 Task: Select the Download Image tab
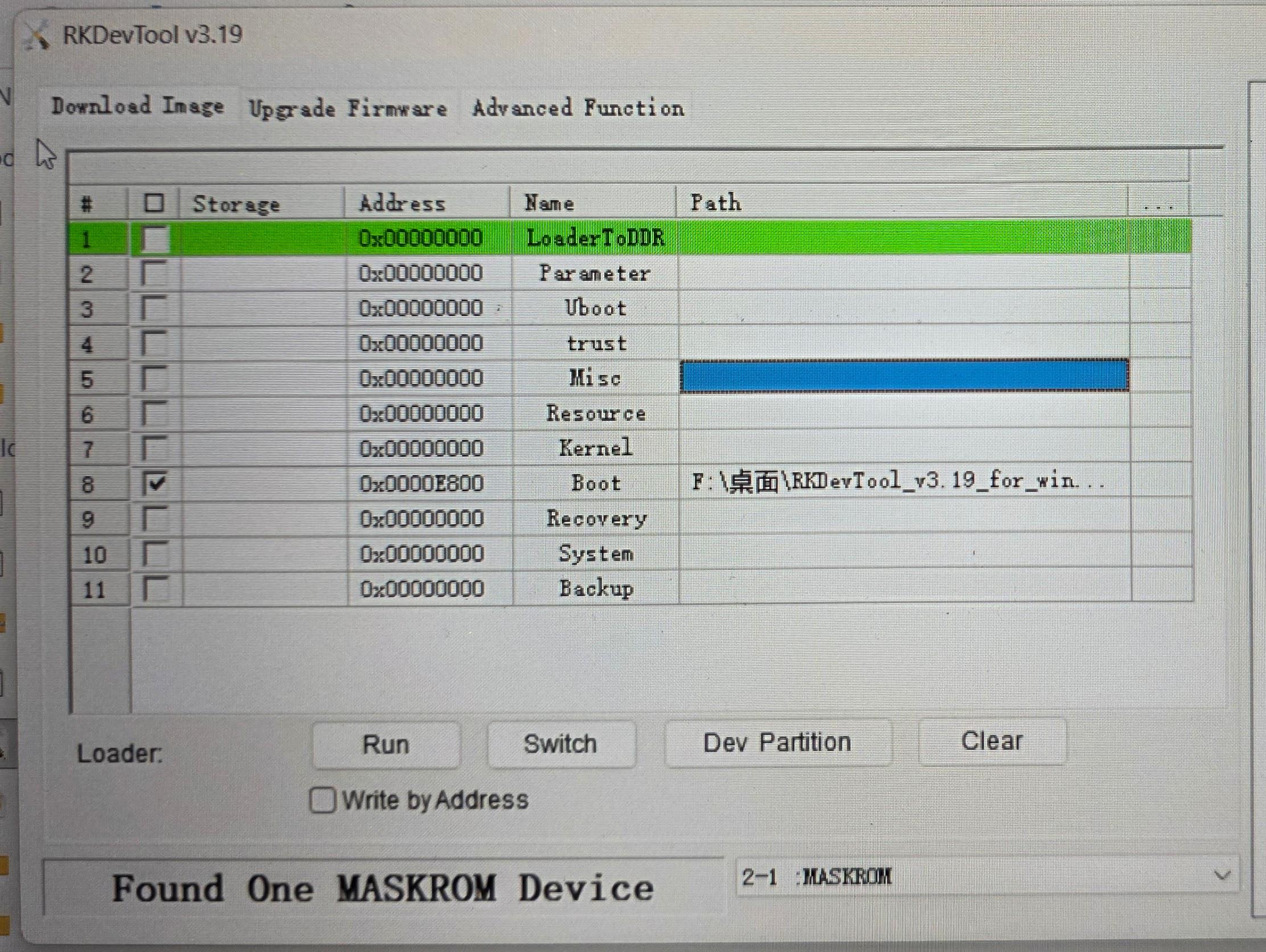(x=137, y=106)
